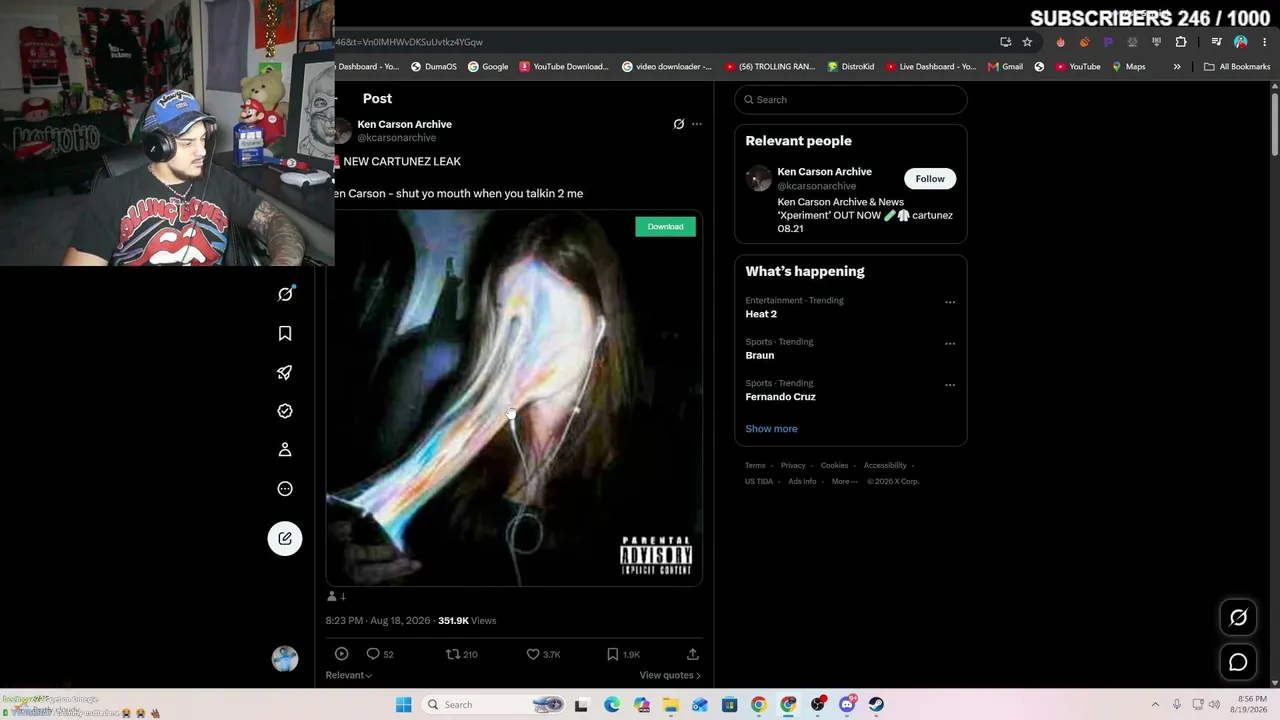Open Bookmarks in the X sidebar

(x=285, y=333)
